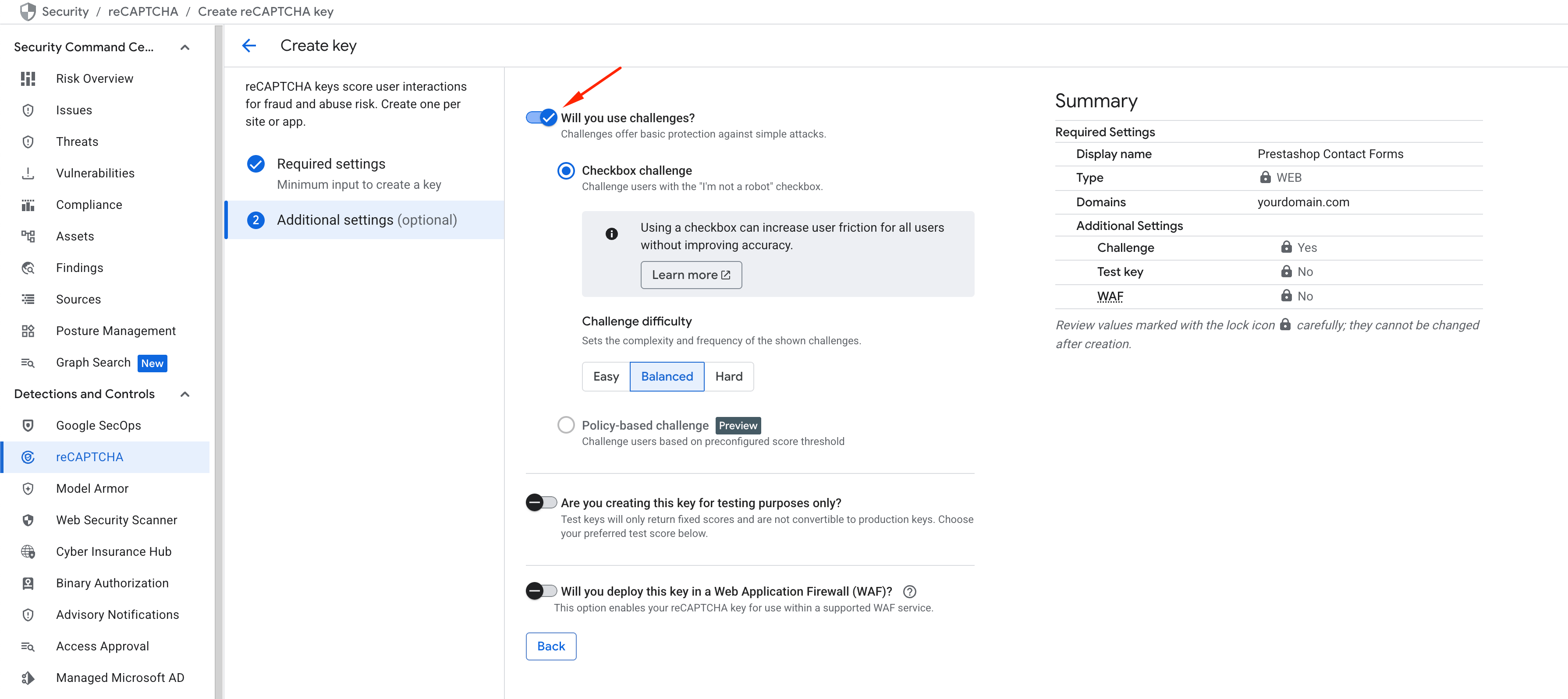Click the Posture Management icon
1568x699 pixels.
click(x=28, y=331)
